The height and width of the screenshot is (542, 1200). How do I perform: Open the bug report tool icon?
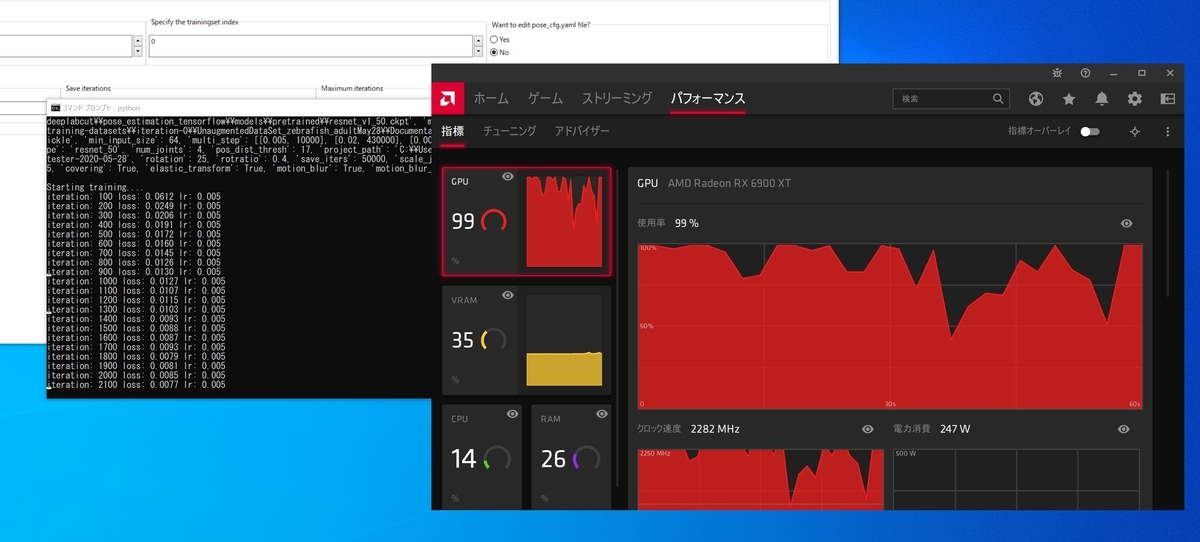(1057, 73)
